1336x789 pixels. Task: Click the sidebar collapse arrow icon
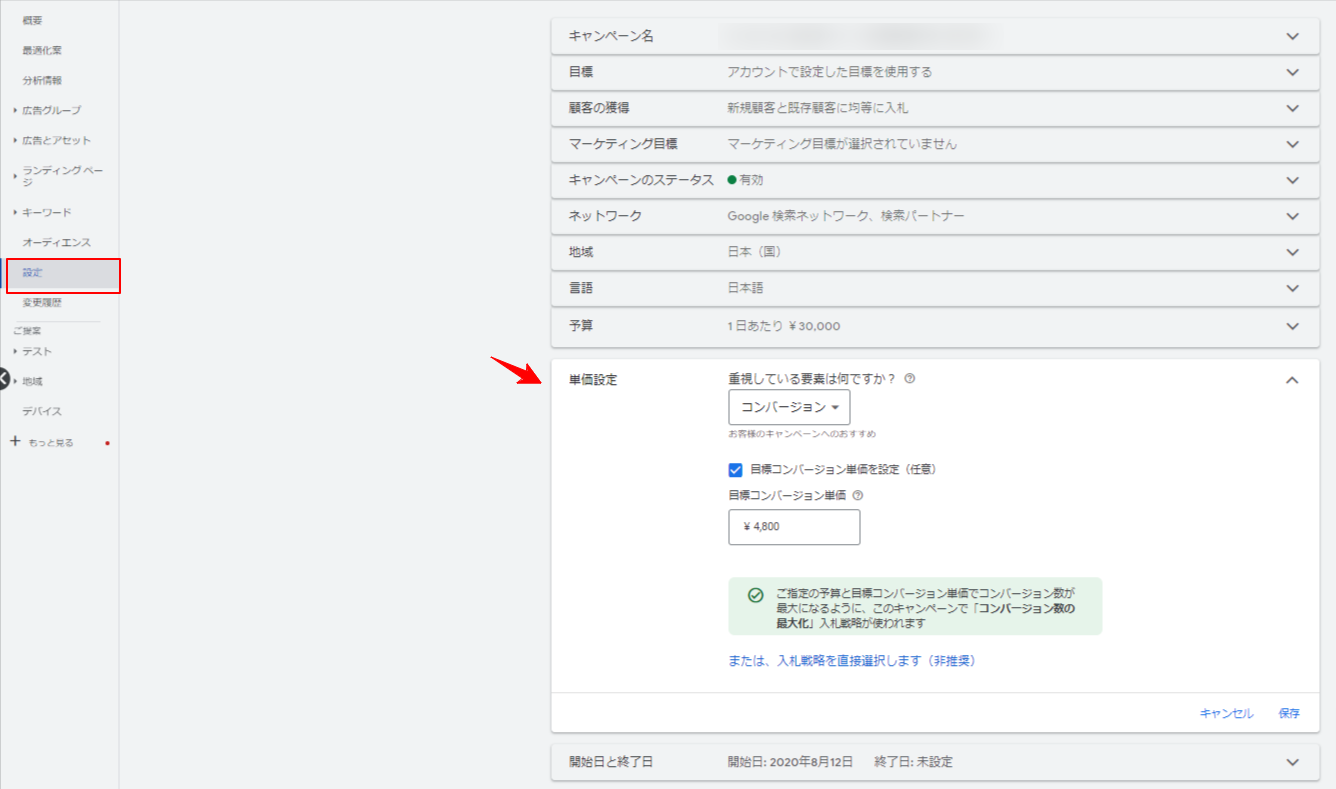click(x=3, y=379)
